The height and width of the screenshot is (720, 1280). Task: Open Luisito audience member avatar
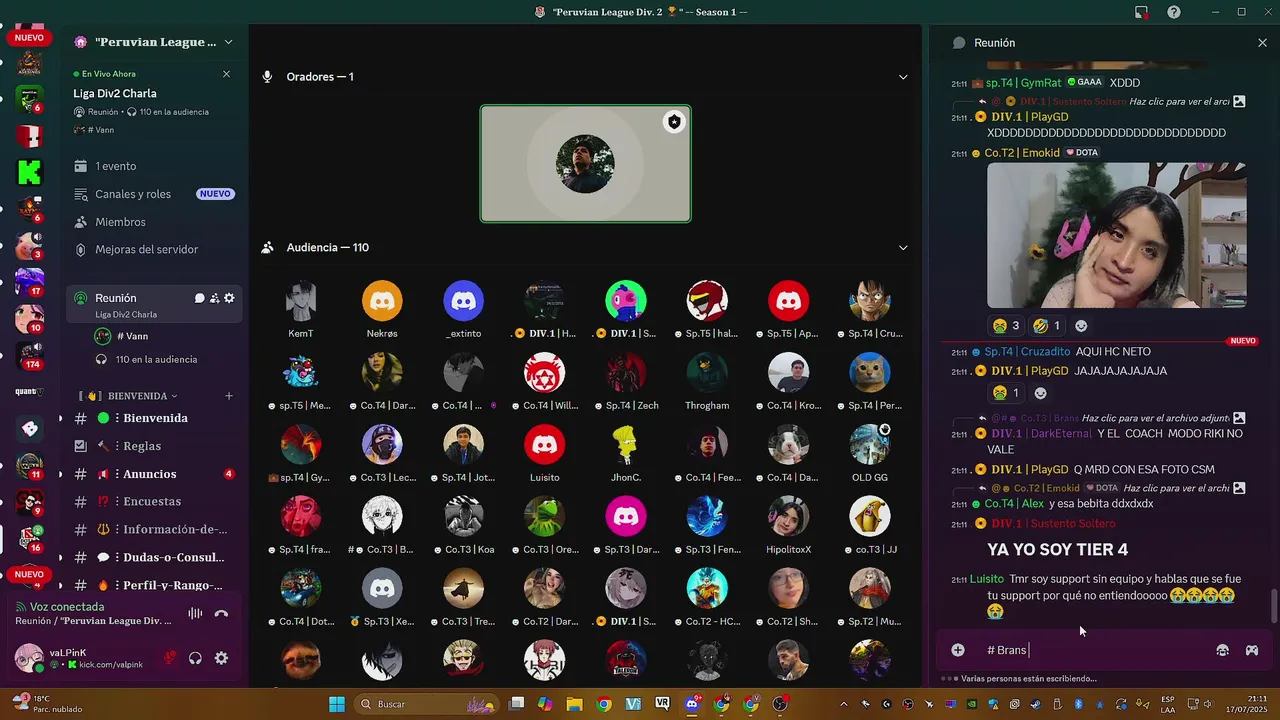coord(545,445)
